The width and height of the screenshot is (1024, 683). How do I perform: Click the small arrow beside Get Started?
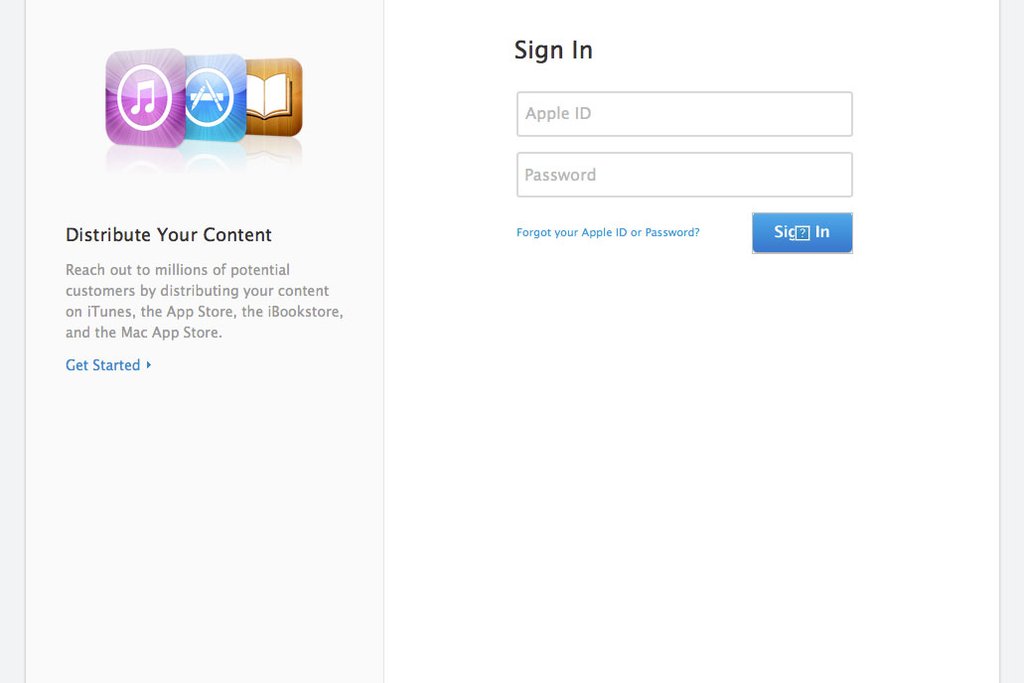pos(149,364)
